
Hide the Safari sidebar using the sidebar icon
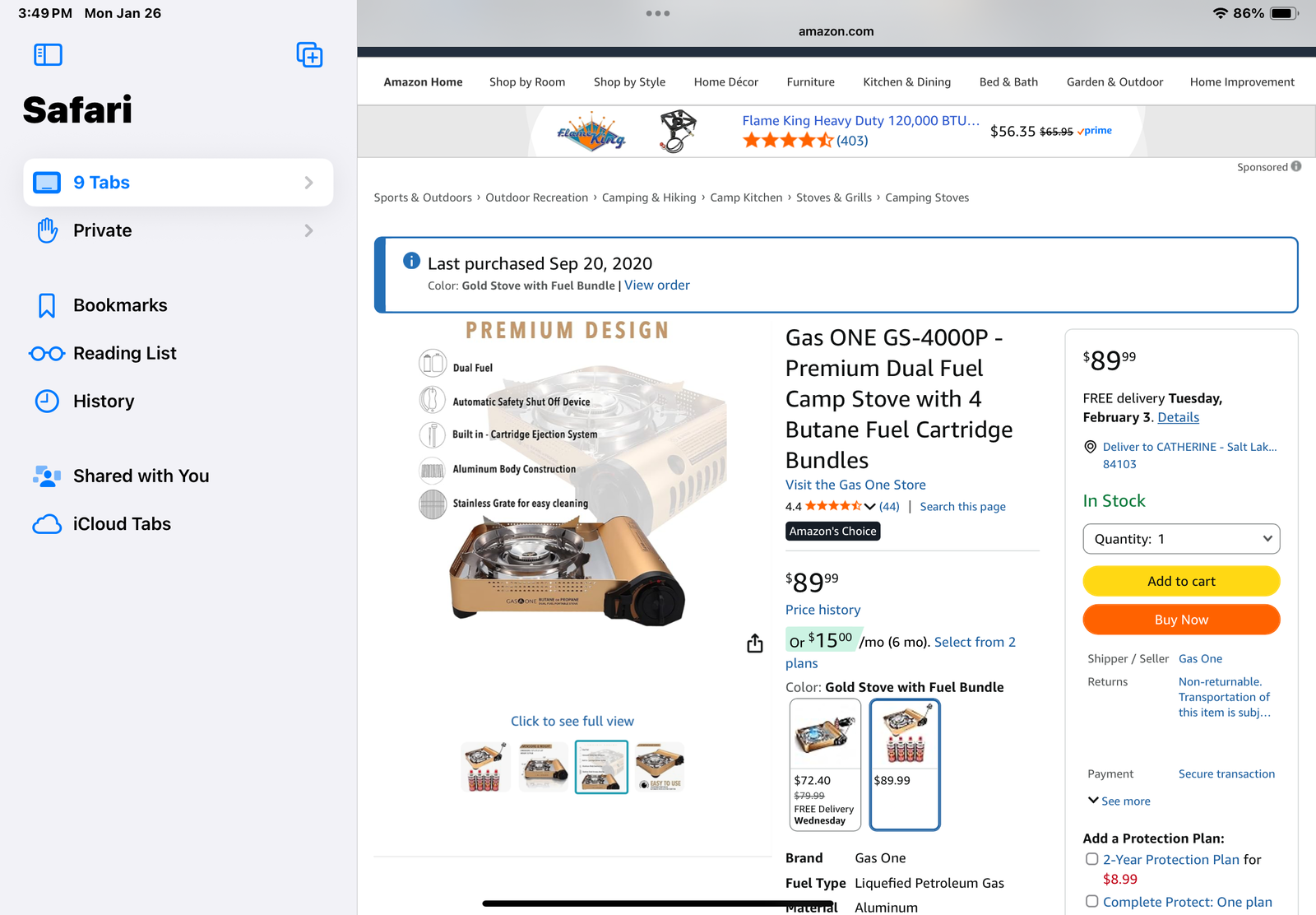click(48, 55)
